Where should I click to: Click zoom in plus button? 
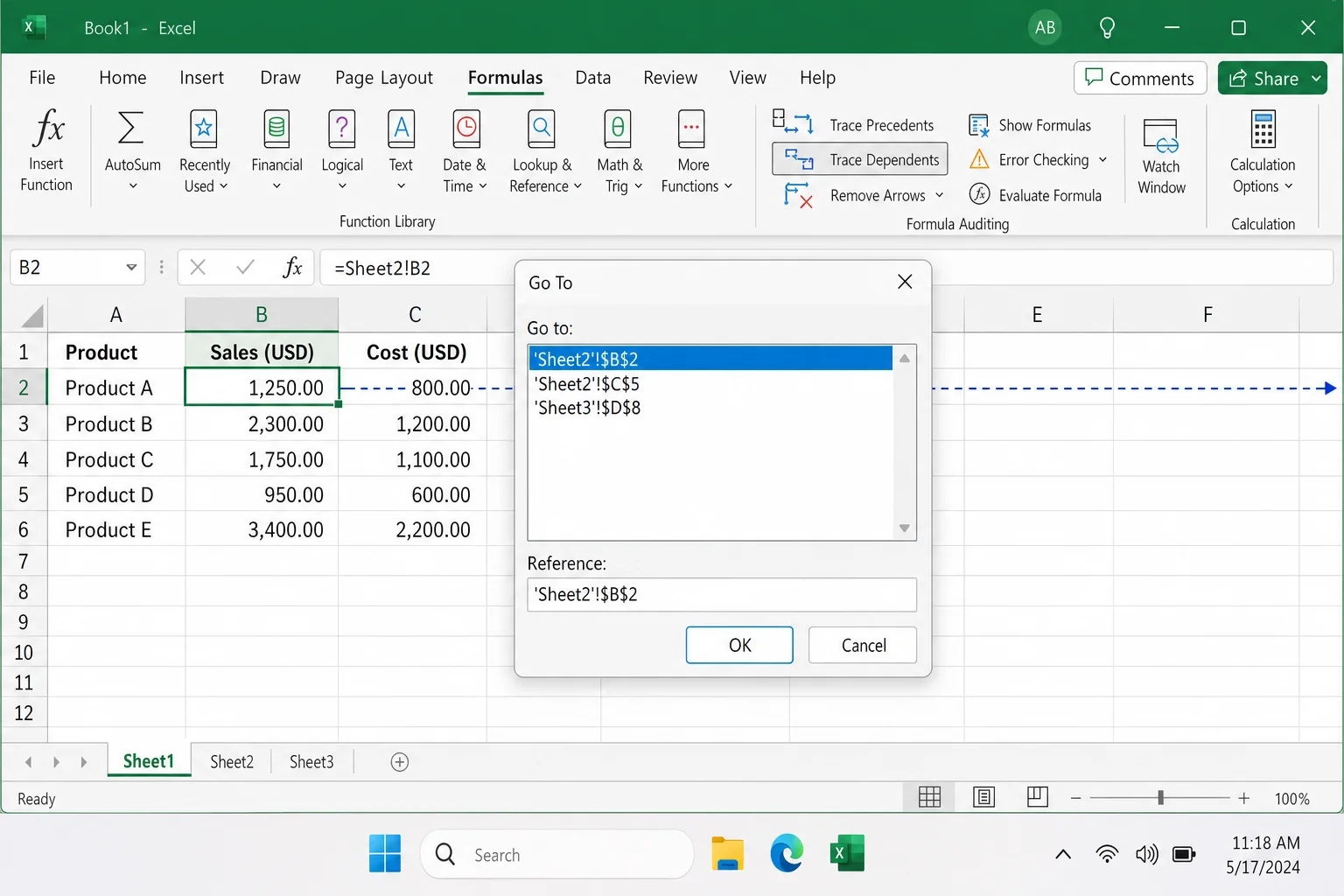1243,798
